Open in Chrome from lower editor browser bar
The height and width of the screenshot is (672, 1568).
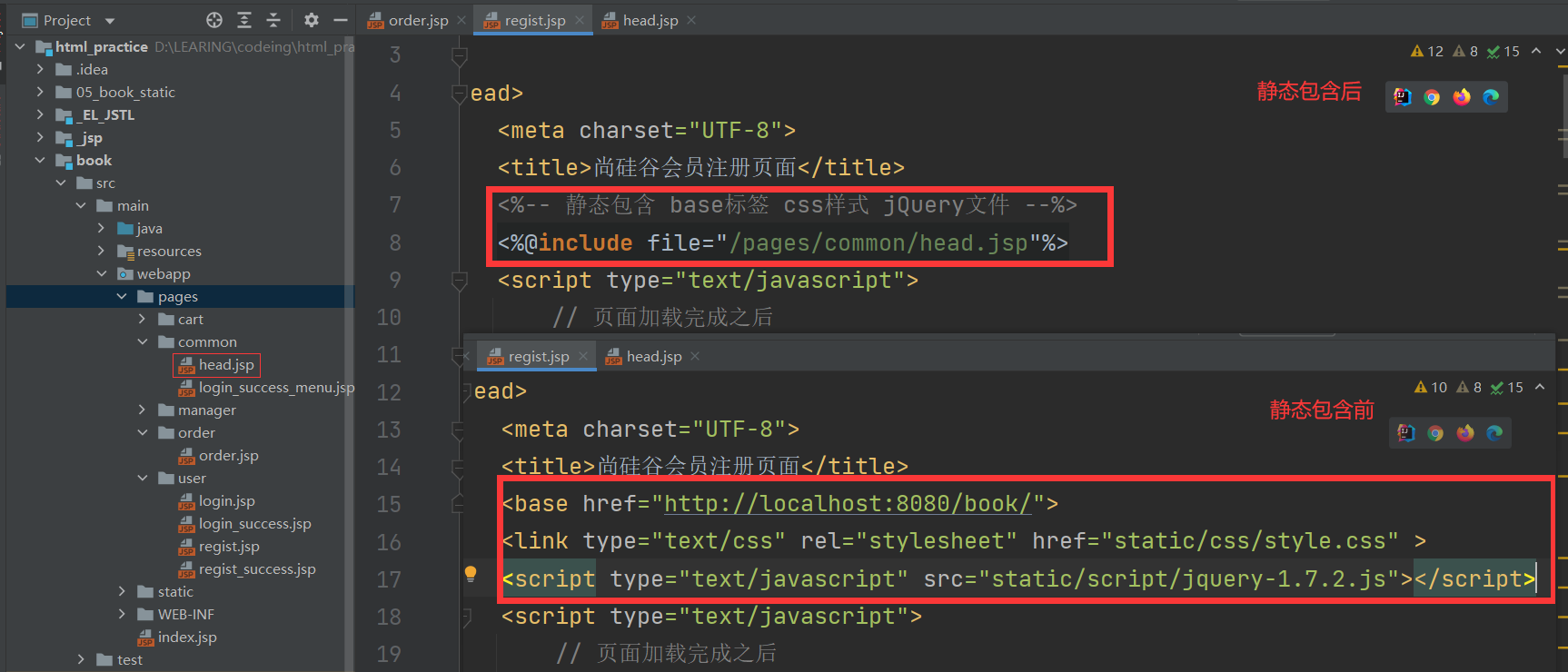click(1435, 433)
